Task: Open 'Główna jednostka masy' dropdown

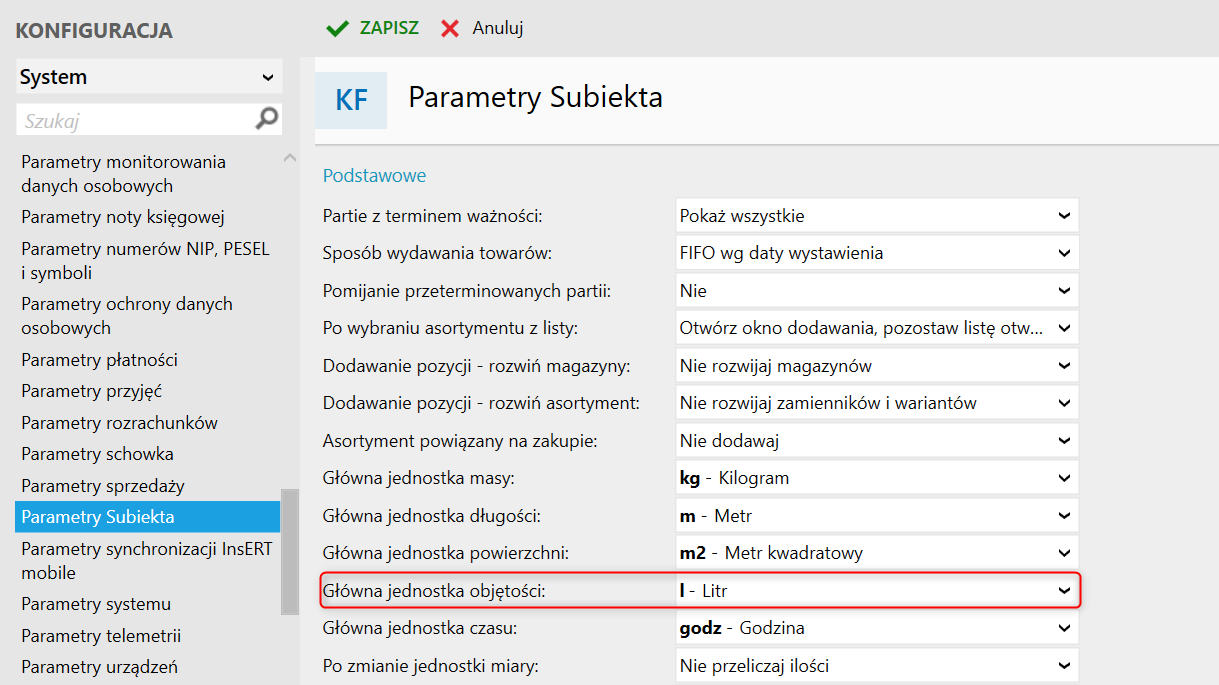Action: coord(876,478)
